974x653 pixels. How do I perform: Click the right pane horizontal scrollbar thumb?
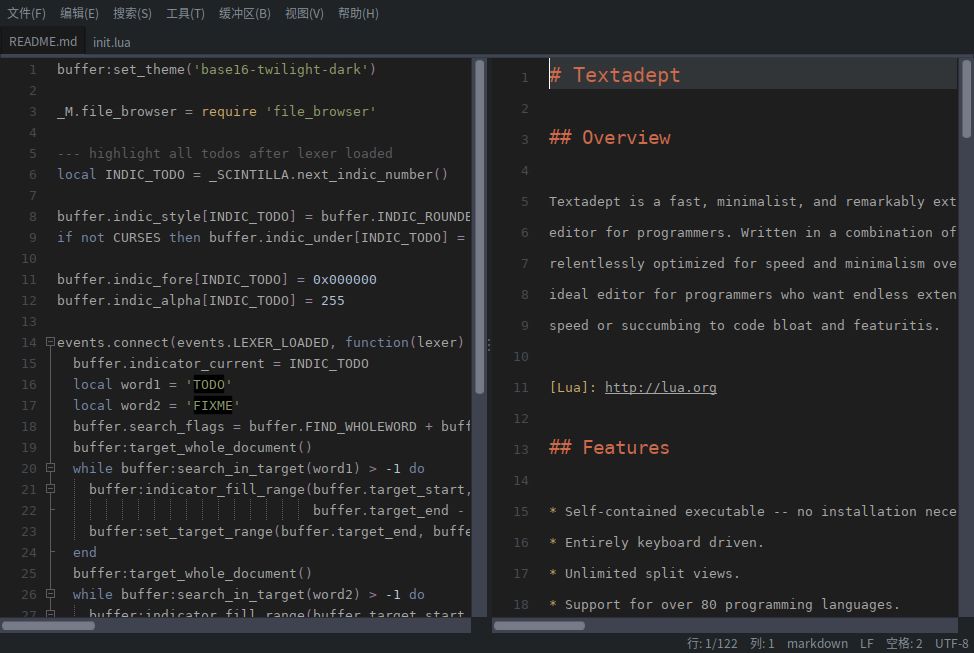539,625
